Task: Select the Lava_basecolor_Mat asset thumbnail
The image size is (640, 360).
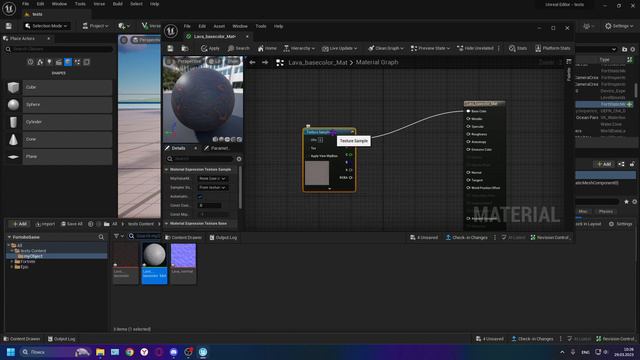Action: click(x=154, y=263)
